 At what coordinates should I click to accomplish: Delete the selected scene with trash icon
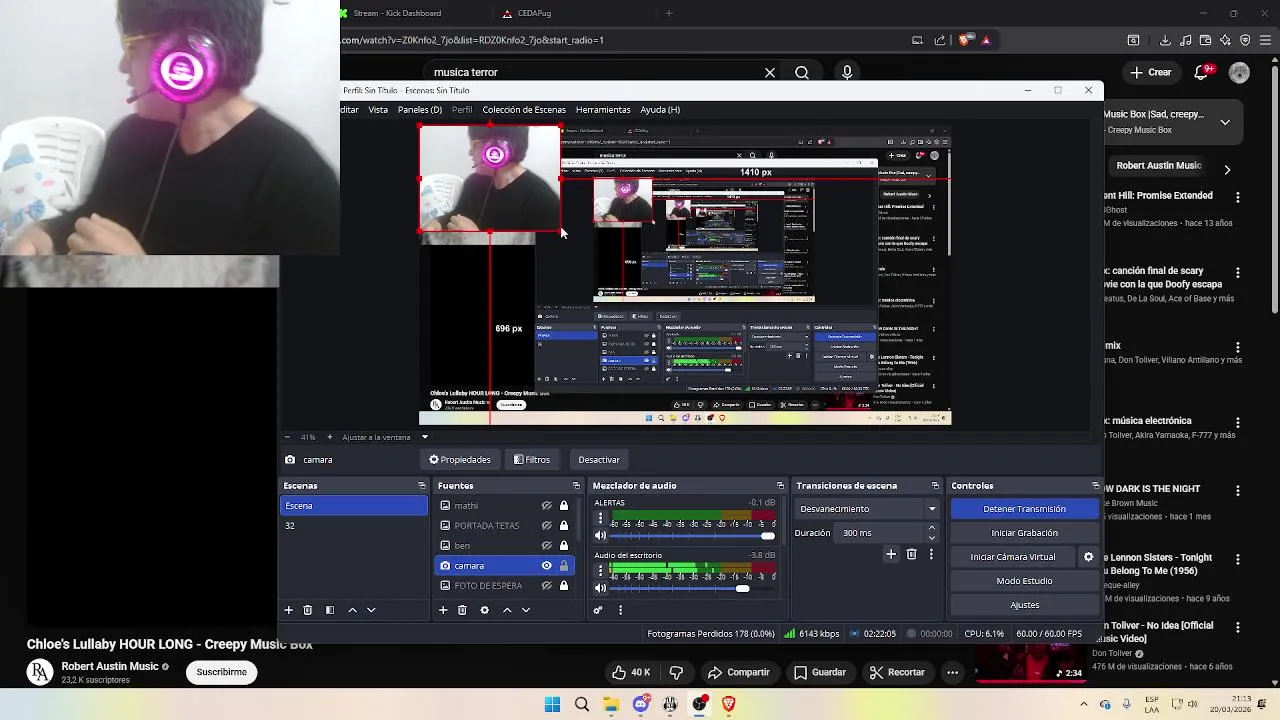point(308,610)
